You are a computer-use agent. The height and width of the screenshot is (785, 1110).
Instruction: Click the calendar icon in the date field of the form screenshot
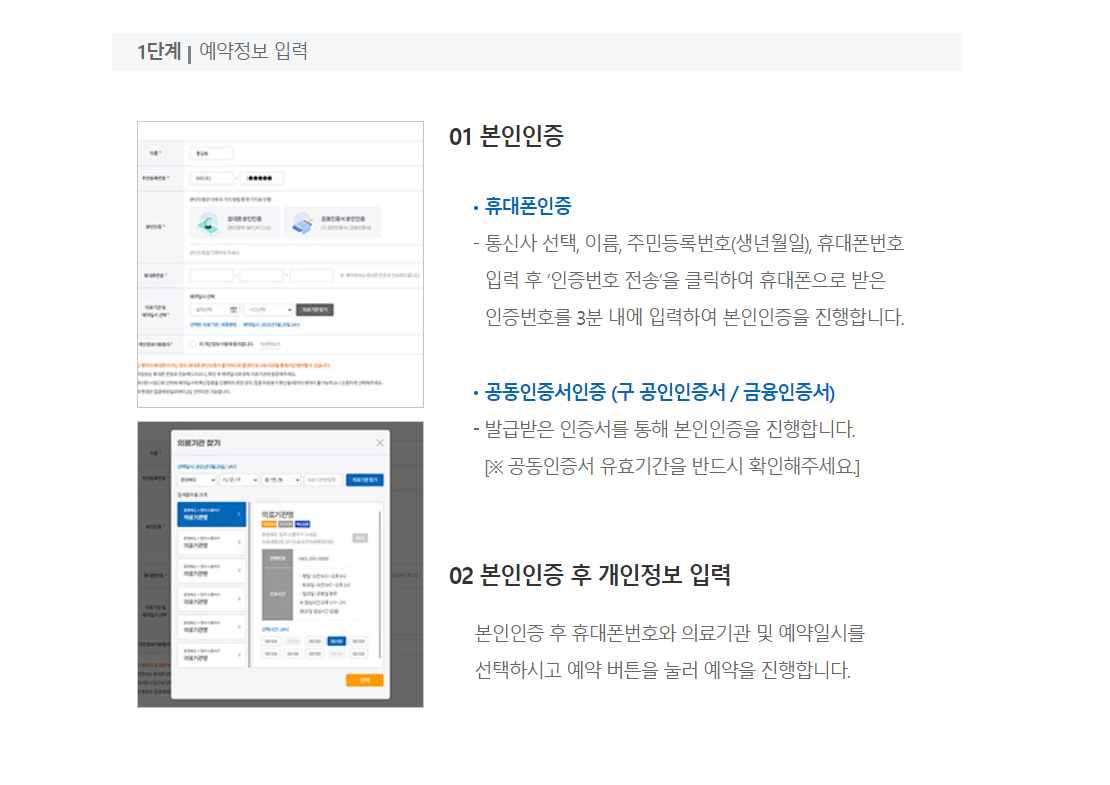(x=234, y=310)
